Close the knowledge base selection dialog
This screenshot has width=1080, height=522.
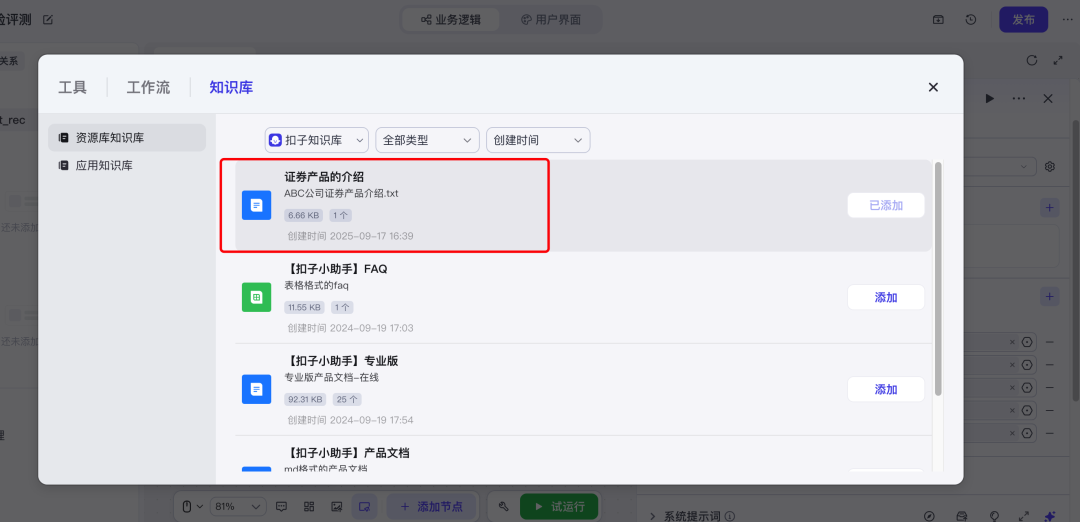933,87
